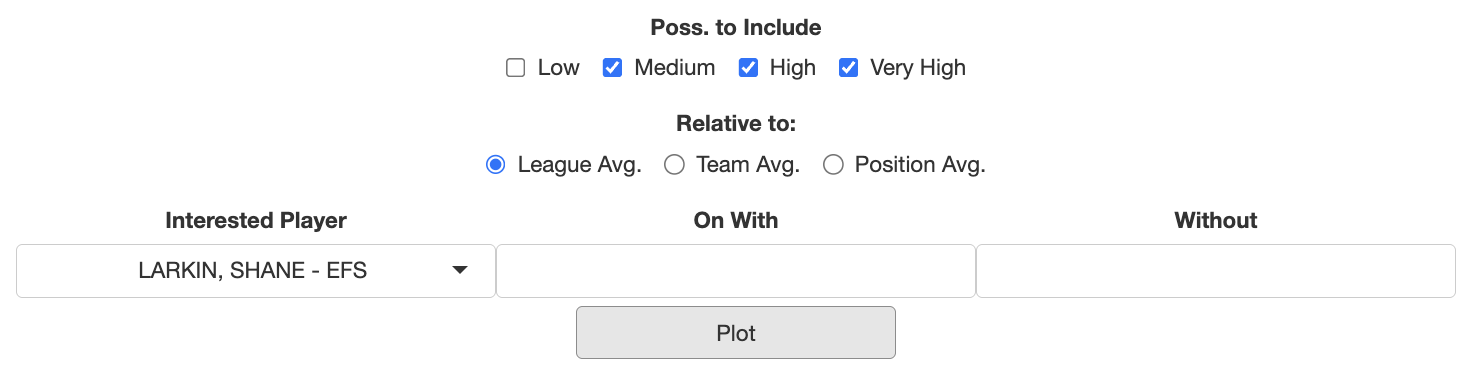The height and width of the screenshot is (370, 1478).
Task: Focus the Without input field
Action: click(x=1216, y=271)
